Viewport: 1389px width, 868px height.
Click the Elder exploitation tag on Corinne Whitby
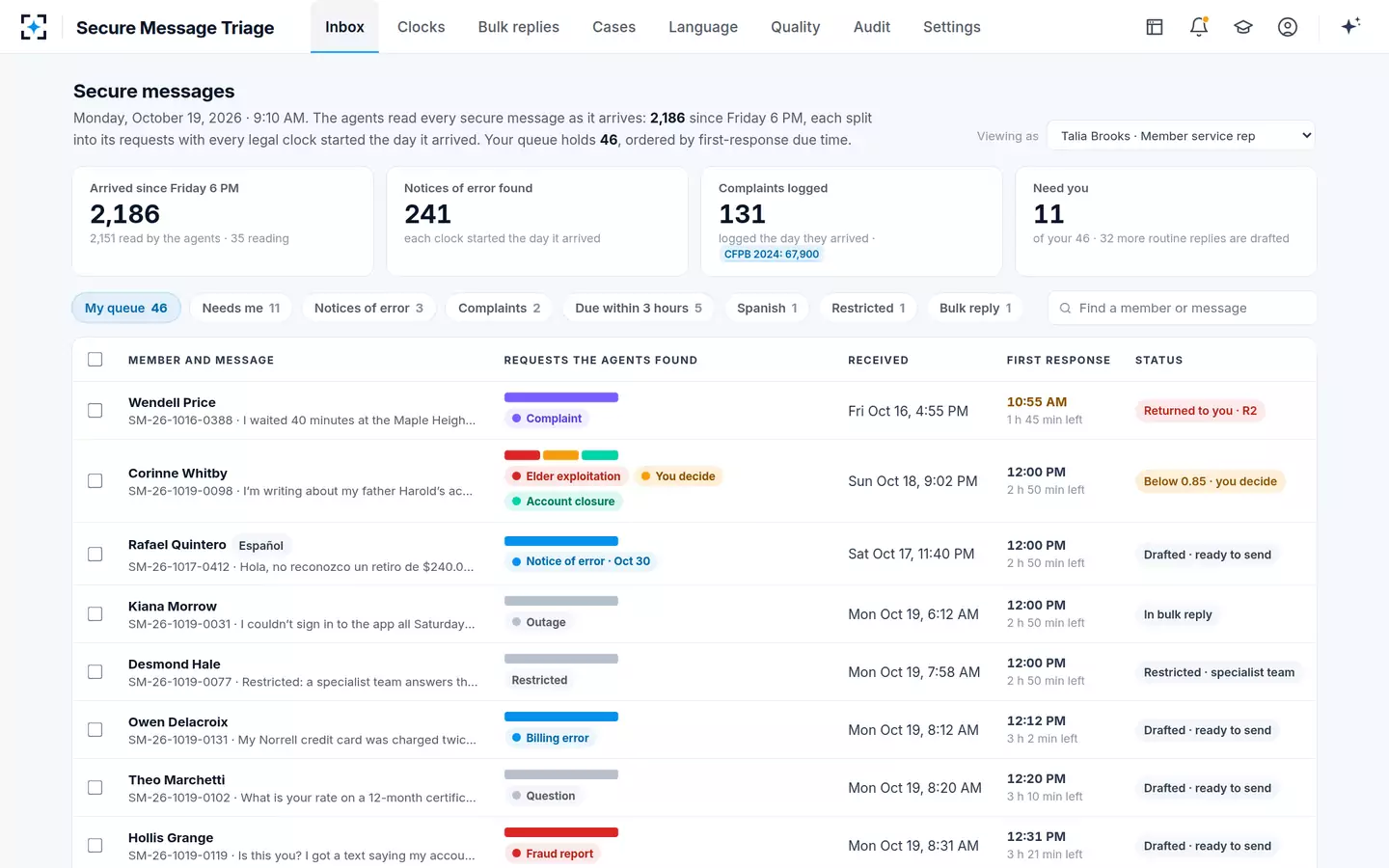click(566, 476)
